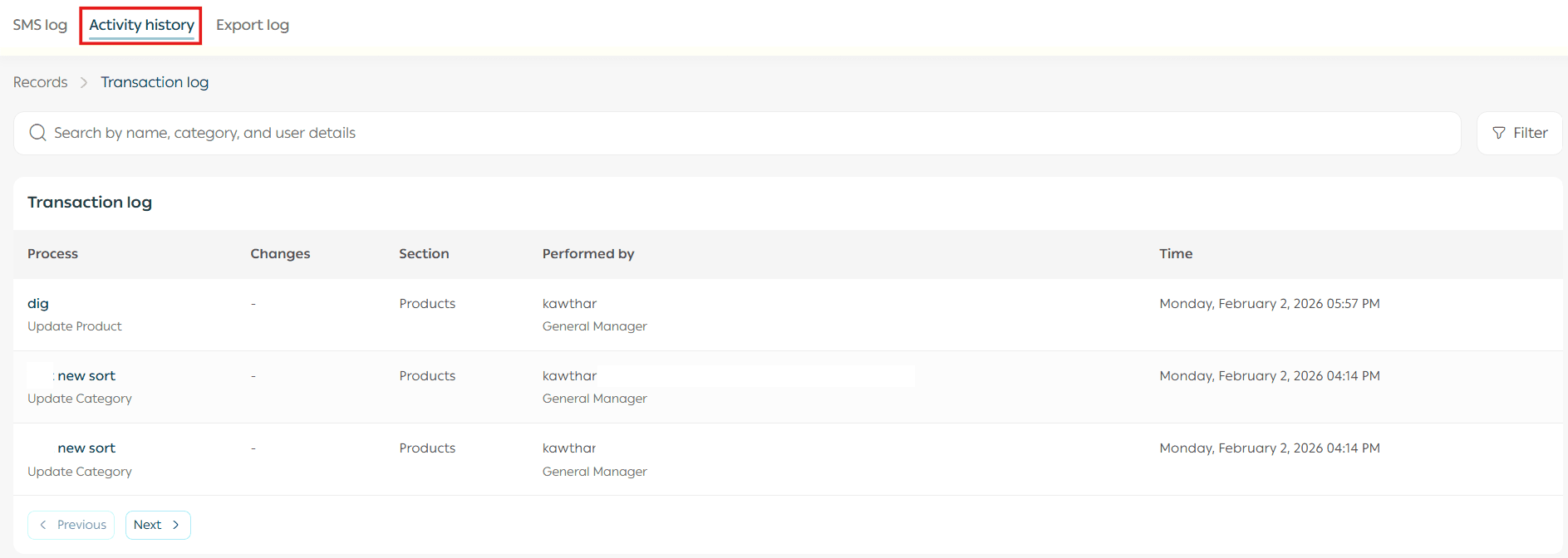Click the funnel icon beside Filter
The image size is (1568, 558).
[x=1499, y=133]
